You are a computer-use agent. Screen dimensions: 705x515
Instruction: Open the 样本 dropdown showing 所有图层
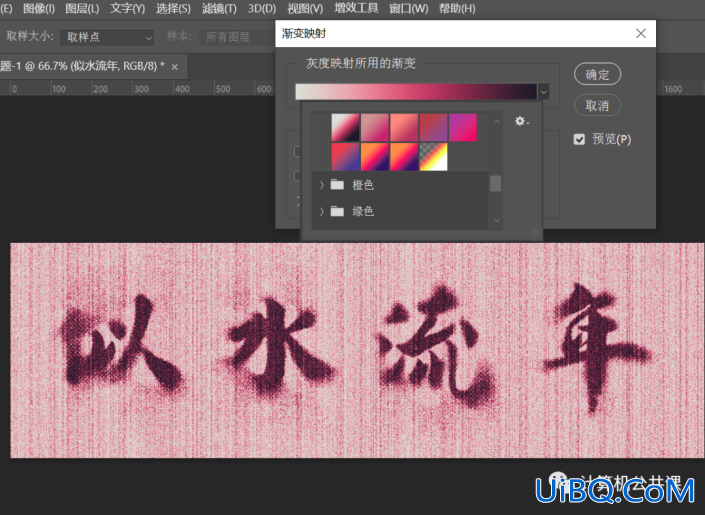[x=236, y=37]
